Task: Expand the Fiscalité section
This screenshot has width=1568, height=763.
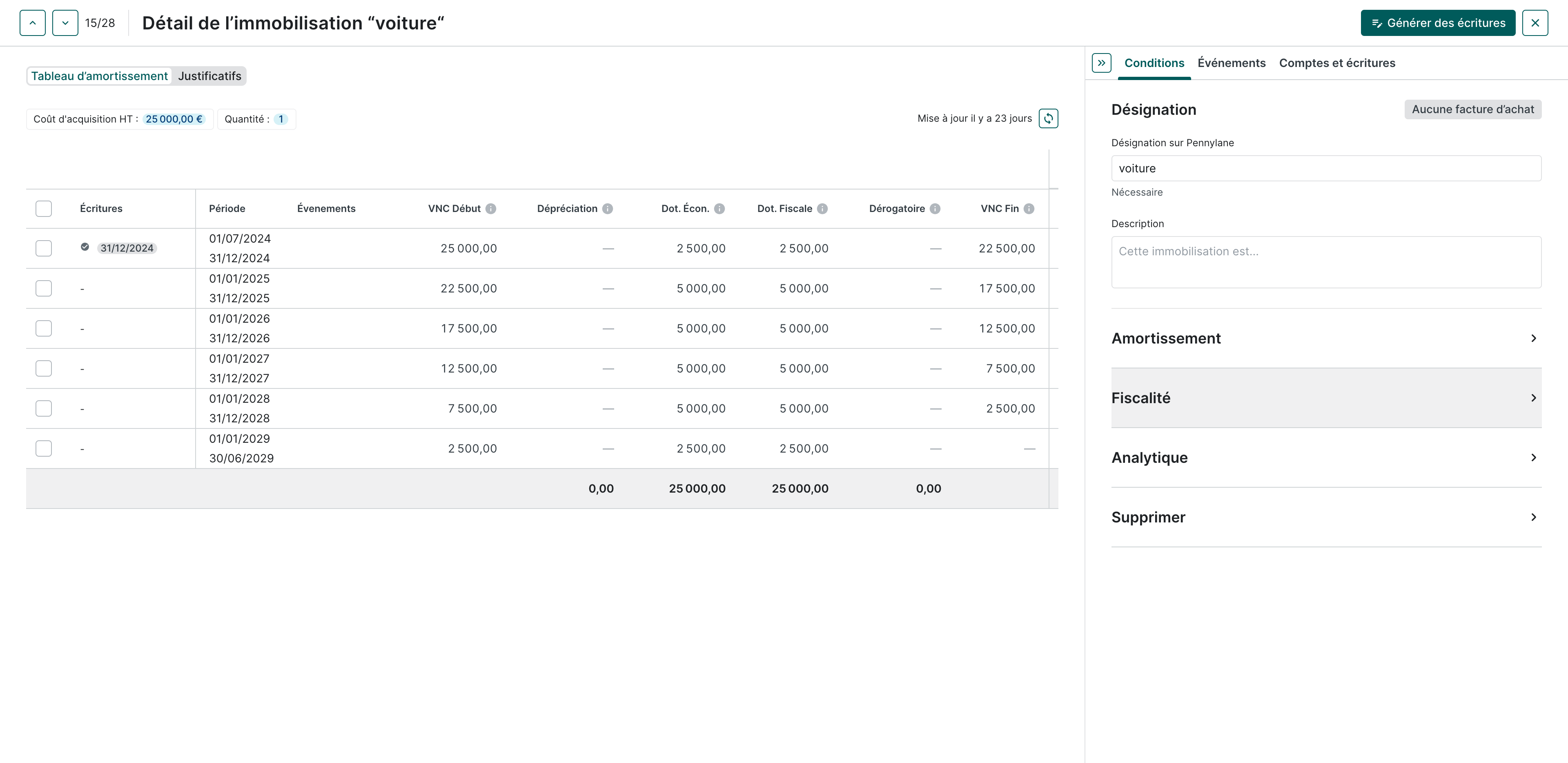Action: (x=1326, y=398)
